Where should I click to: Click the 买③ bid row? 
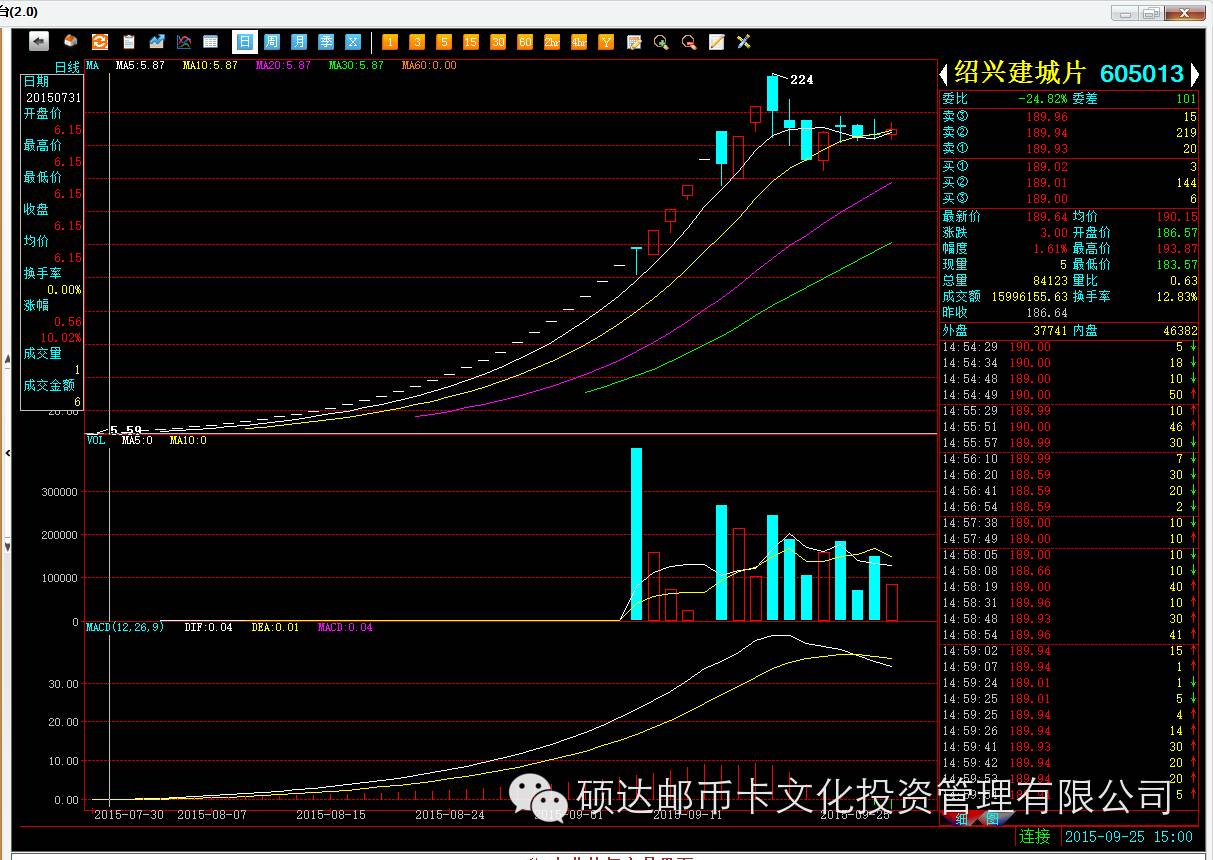(x=1069, y=199)
